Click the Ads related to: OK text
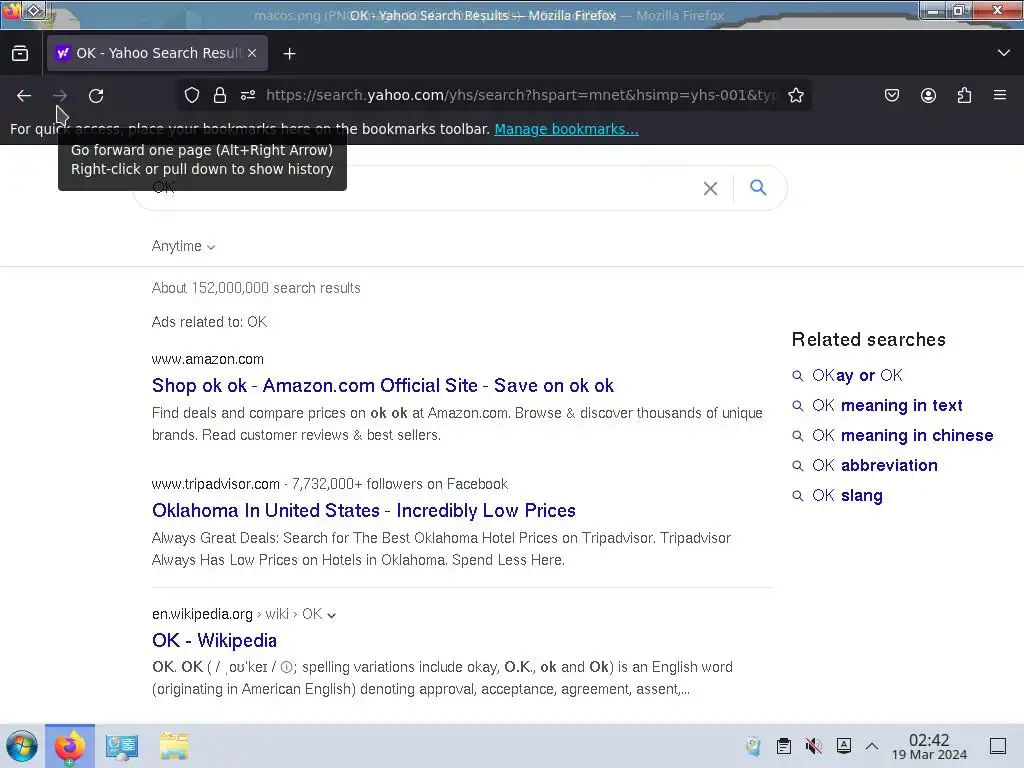 (209, 322)
